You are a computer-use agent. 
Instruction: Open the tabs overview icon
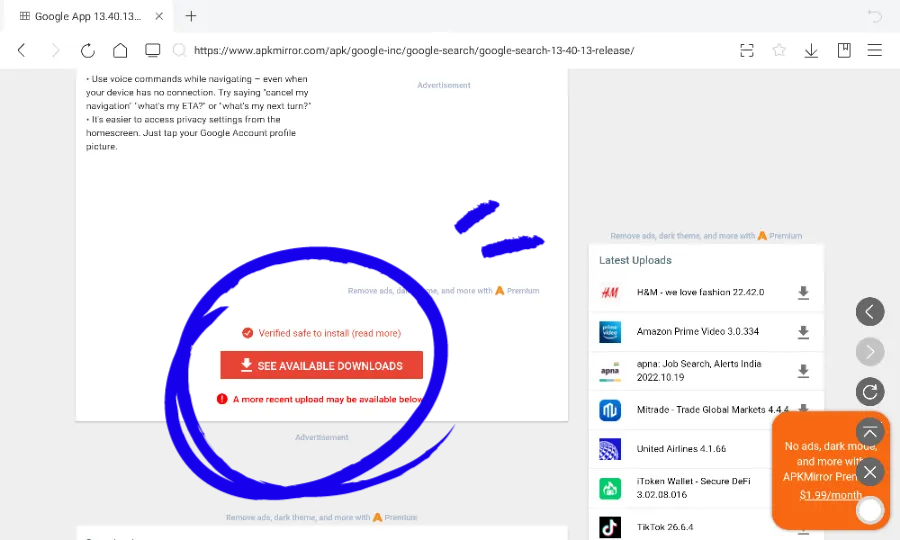pos(153,50)
